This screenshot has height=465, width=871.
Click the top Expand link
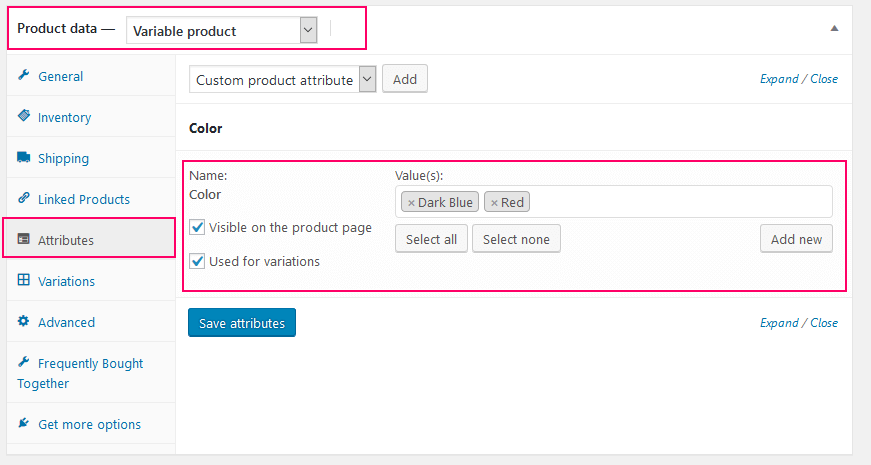tap(779, 79)
